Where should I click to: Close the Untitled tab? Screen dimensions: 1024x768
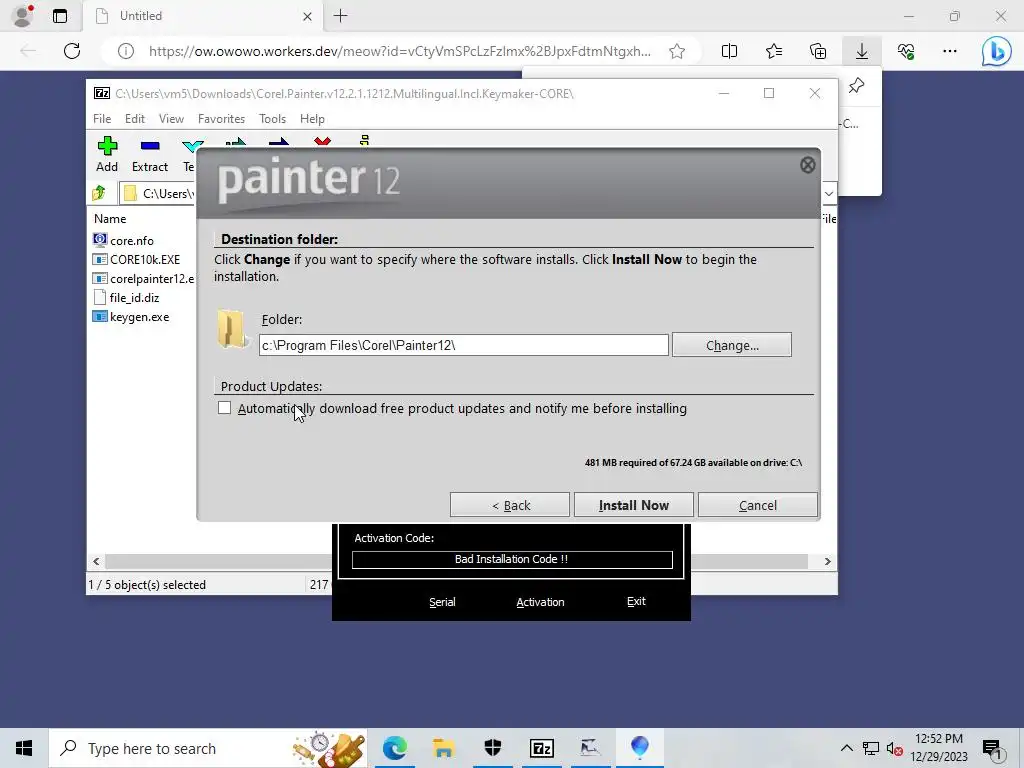[x=307, y=16]
